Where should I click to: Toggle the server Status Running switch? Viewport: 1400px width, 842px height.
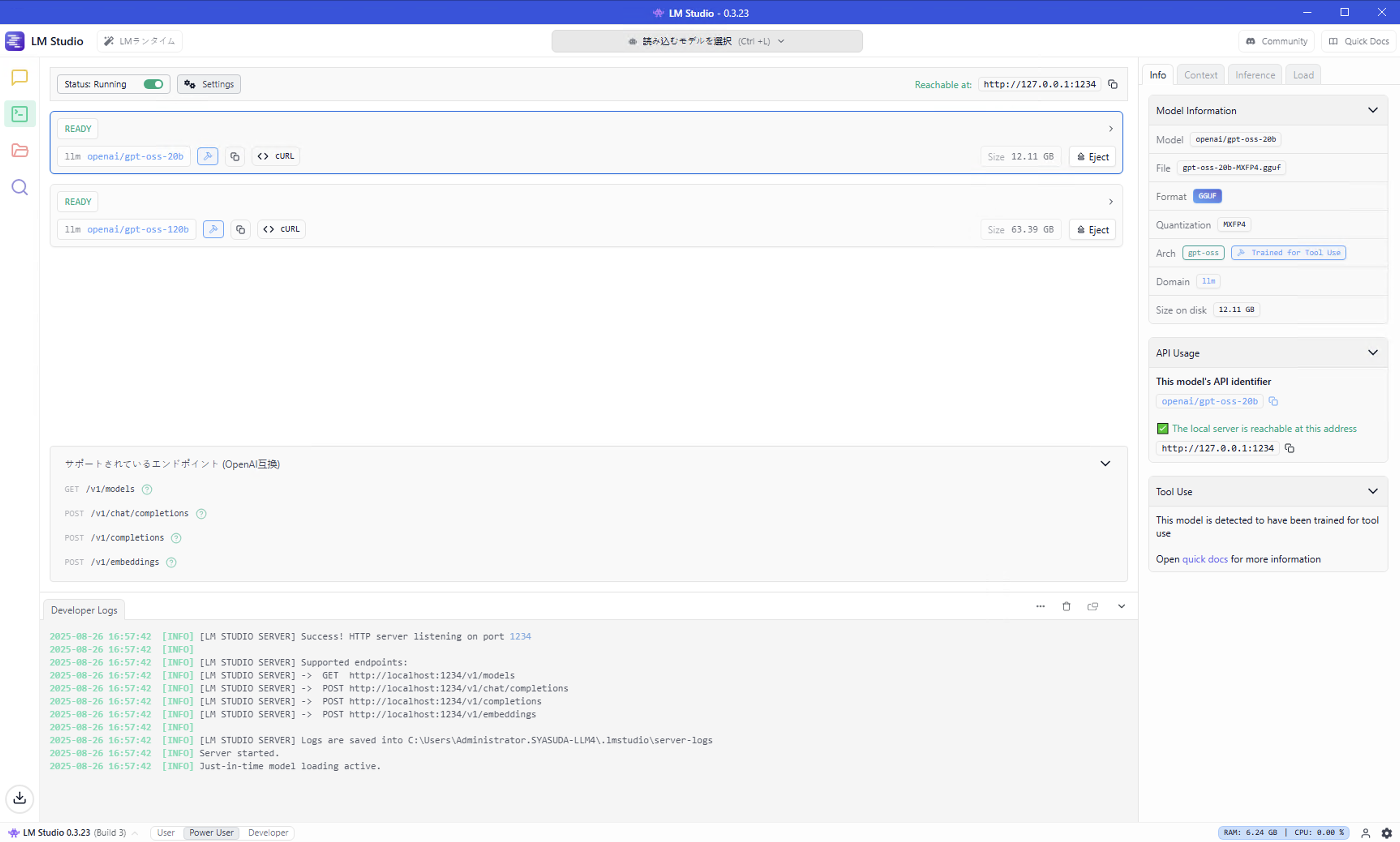click(153, 84)
